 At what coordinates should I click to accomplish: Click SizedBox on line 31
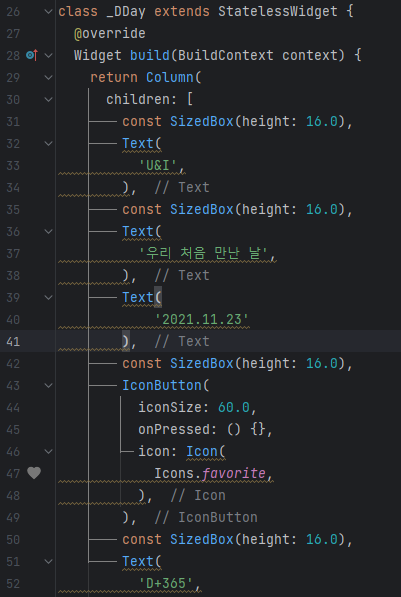(x=202, y=121)
